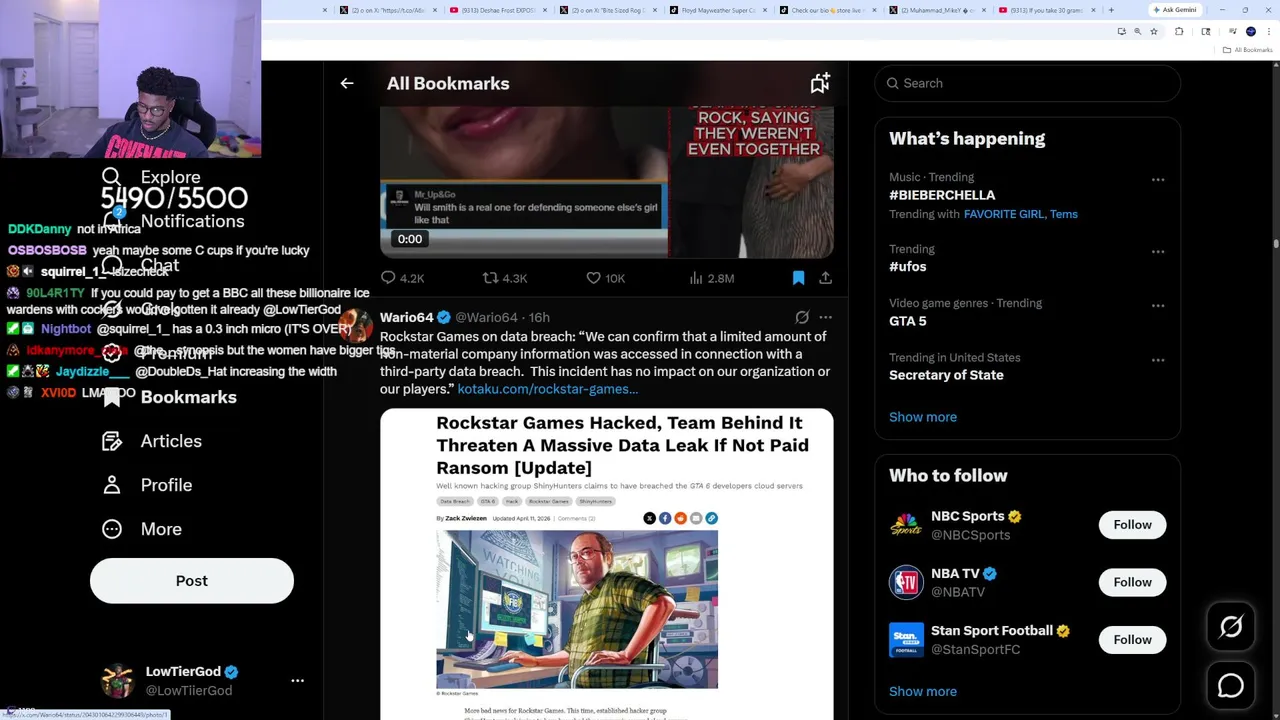Show more trends under What's happening
Viewport: 1280px width, 720px height.
(923, 417)
